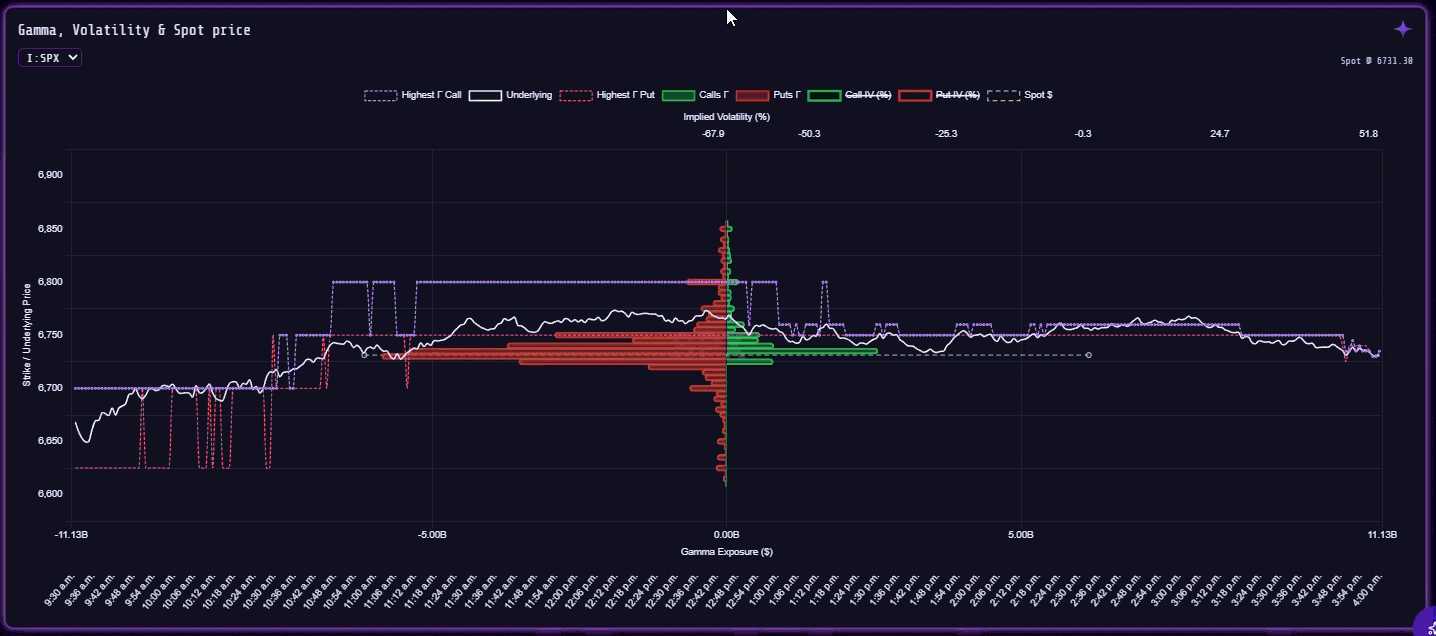Click the Implied Volatility (%) axis label
This screenshot has width=1436, height=636.
point(727,117)
